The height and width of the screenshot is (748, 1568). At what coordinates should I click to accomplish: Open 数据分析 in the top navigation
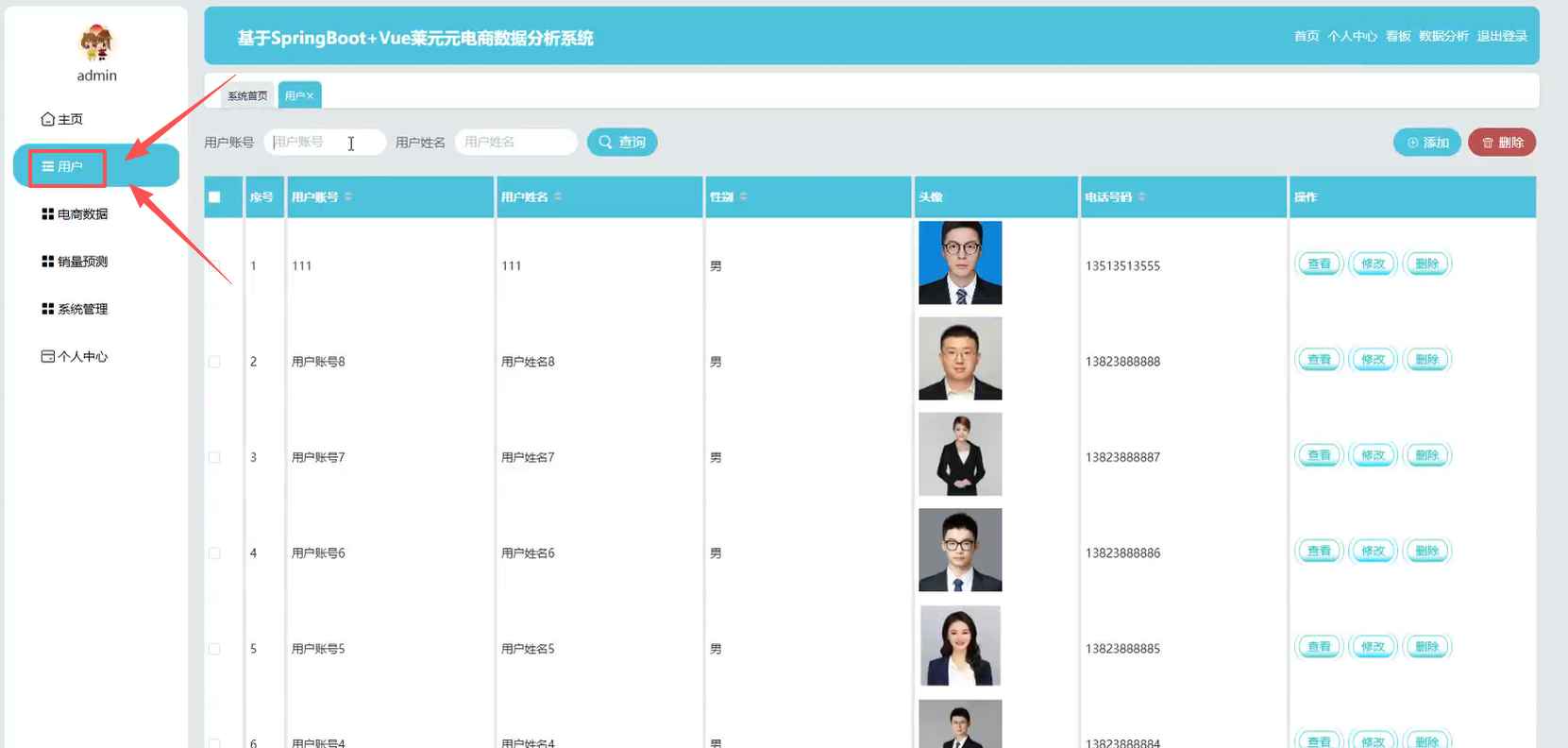pyautogui.click(x=1443, y=36)
